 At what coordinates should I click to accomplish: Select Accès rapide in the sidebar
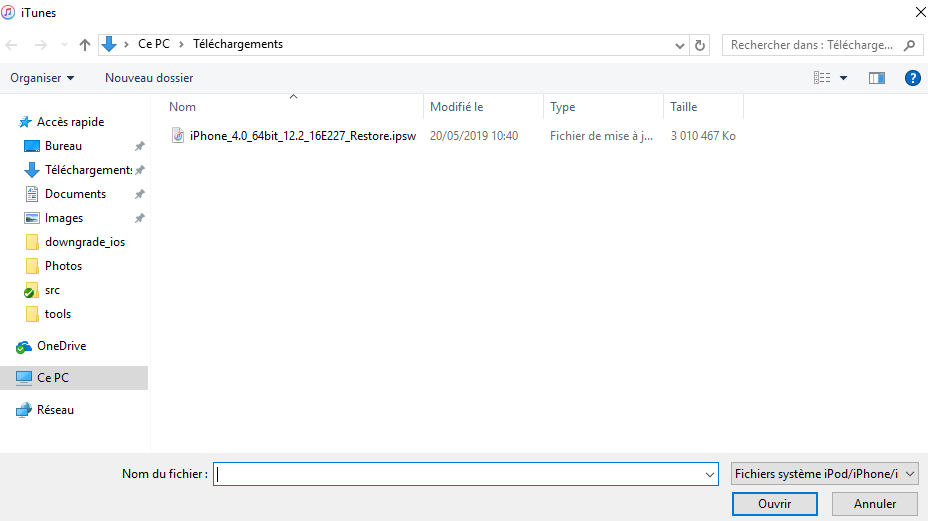pos(70,122)
